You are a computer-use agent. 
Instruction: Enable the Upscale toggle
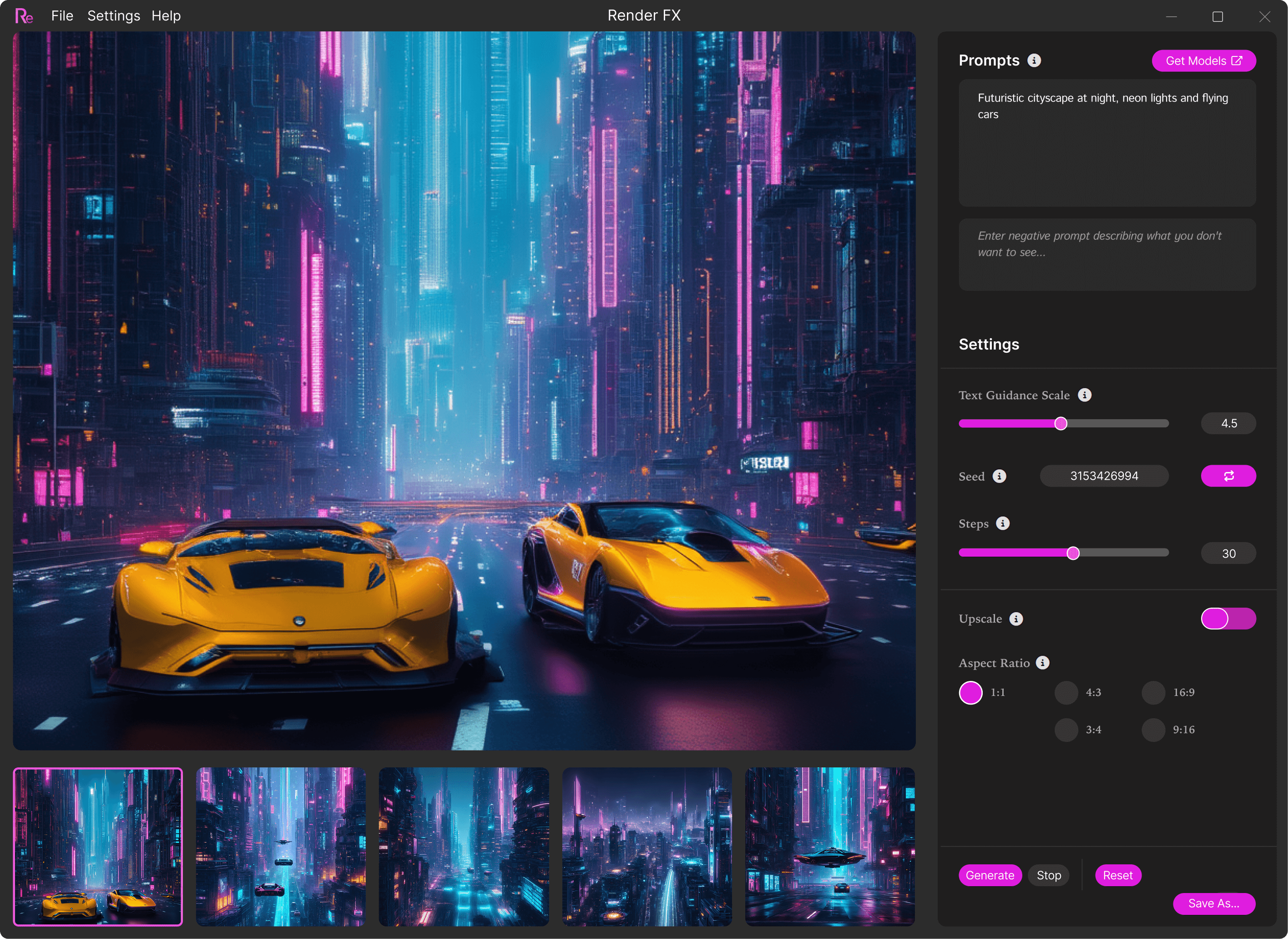click(x=1228, y=619)
